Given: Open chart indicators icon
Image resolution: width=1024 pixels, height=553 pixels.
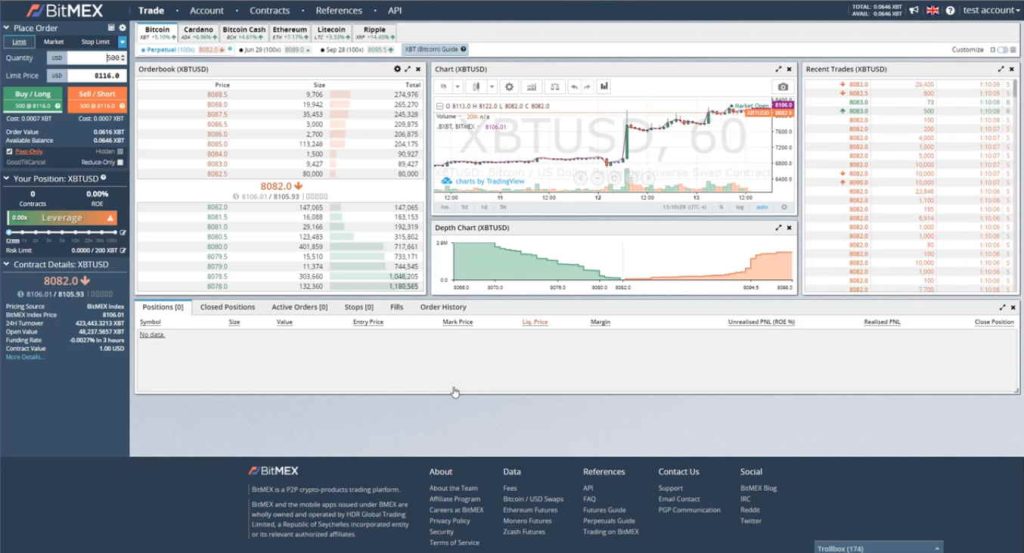Looking at the screenshot, I should (x=532, y=87).
